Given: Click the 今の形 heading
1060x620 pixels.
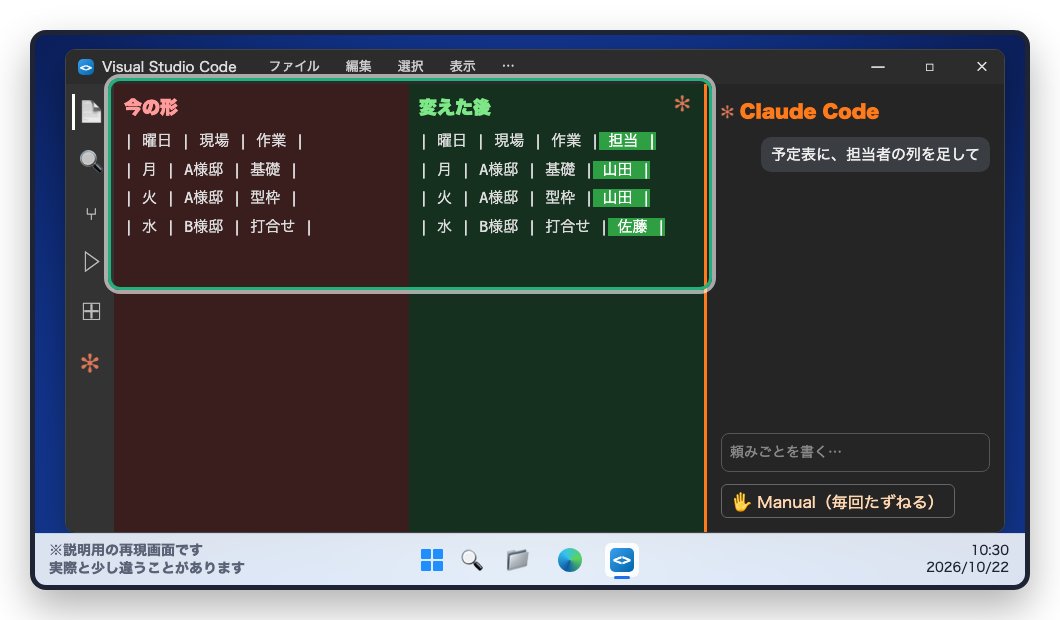Looking at the screenshot, I should [x=151, y=107].
